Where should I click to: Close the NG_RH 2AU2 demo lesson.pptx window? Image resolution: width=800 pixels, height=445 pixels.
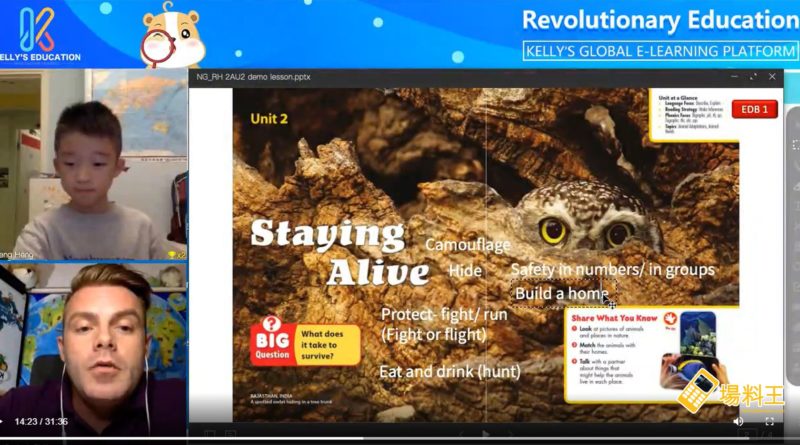[772, 77]
